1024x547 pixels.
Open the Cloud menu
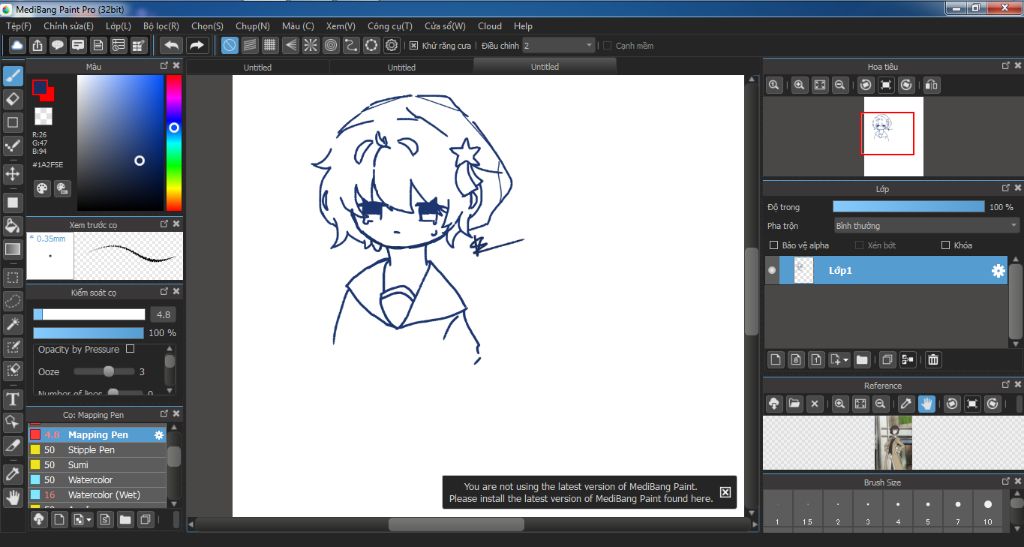click(x=490, y=26)
